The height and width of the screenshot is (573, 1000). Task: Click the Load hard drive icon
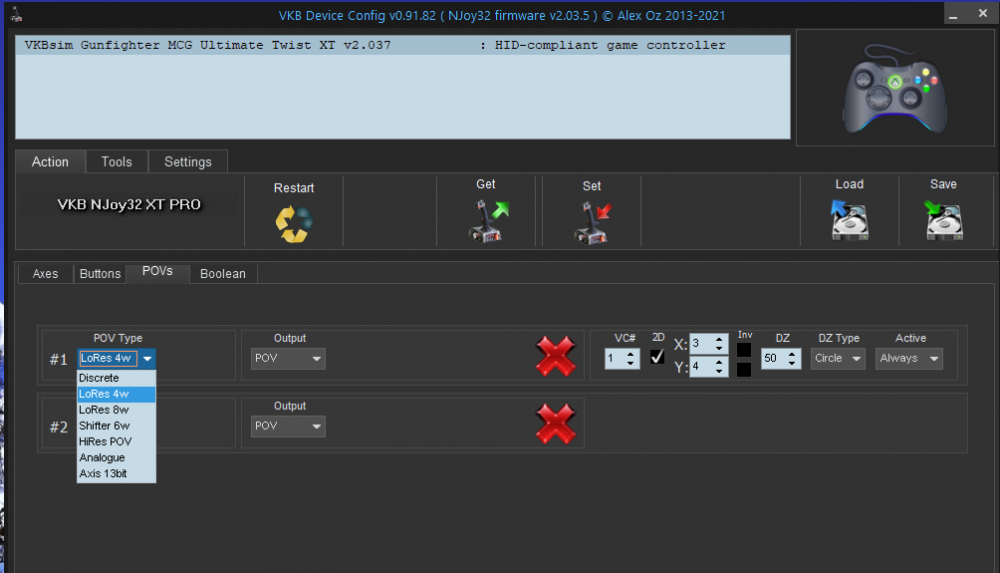point(849,220)
